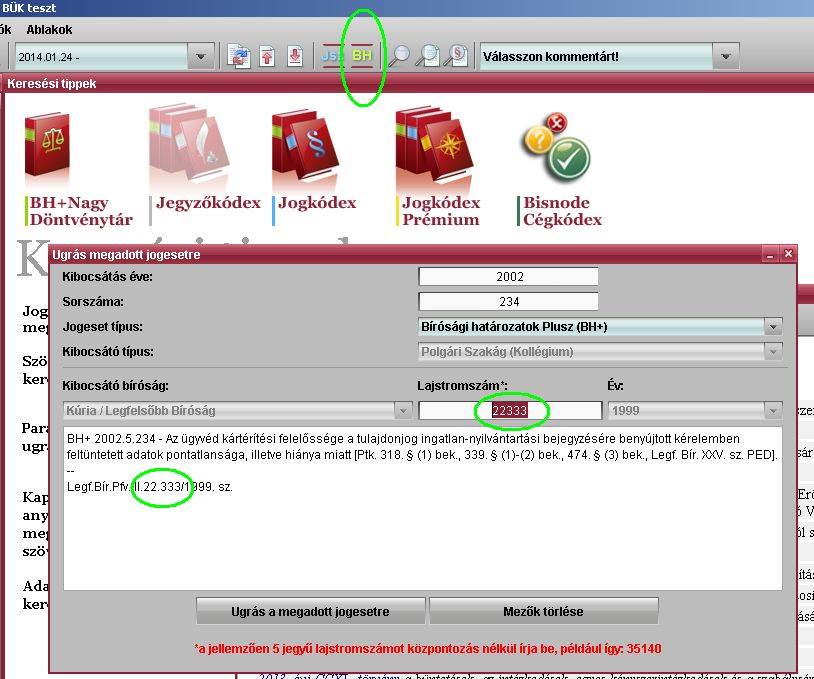Screen dimensions: 814x679
Task: Click Ugrás a megadott jogesetre button
Action: click(310, 611)
